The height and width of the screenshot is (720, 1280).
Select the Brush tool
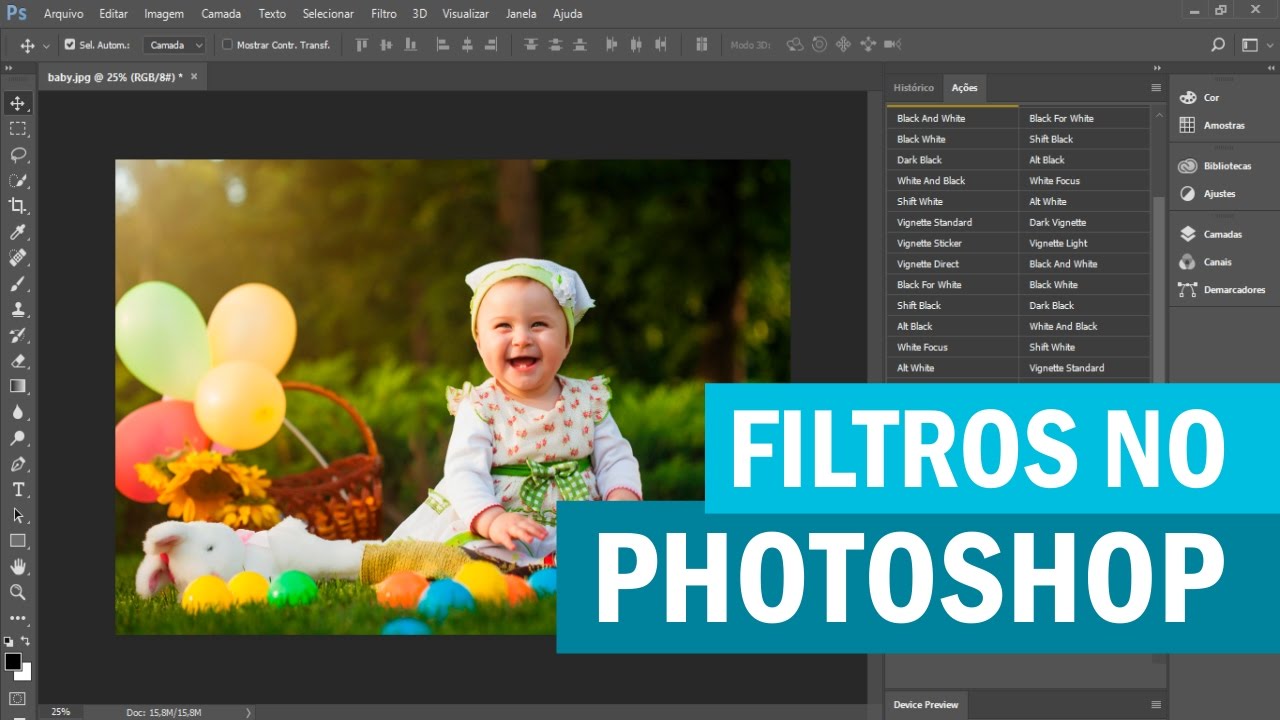tap(18, 283)
